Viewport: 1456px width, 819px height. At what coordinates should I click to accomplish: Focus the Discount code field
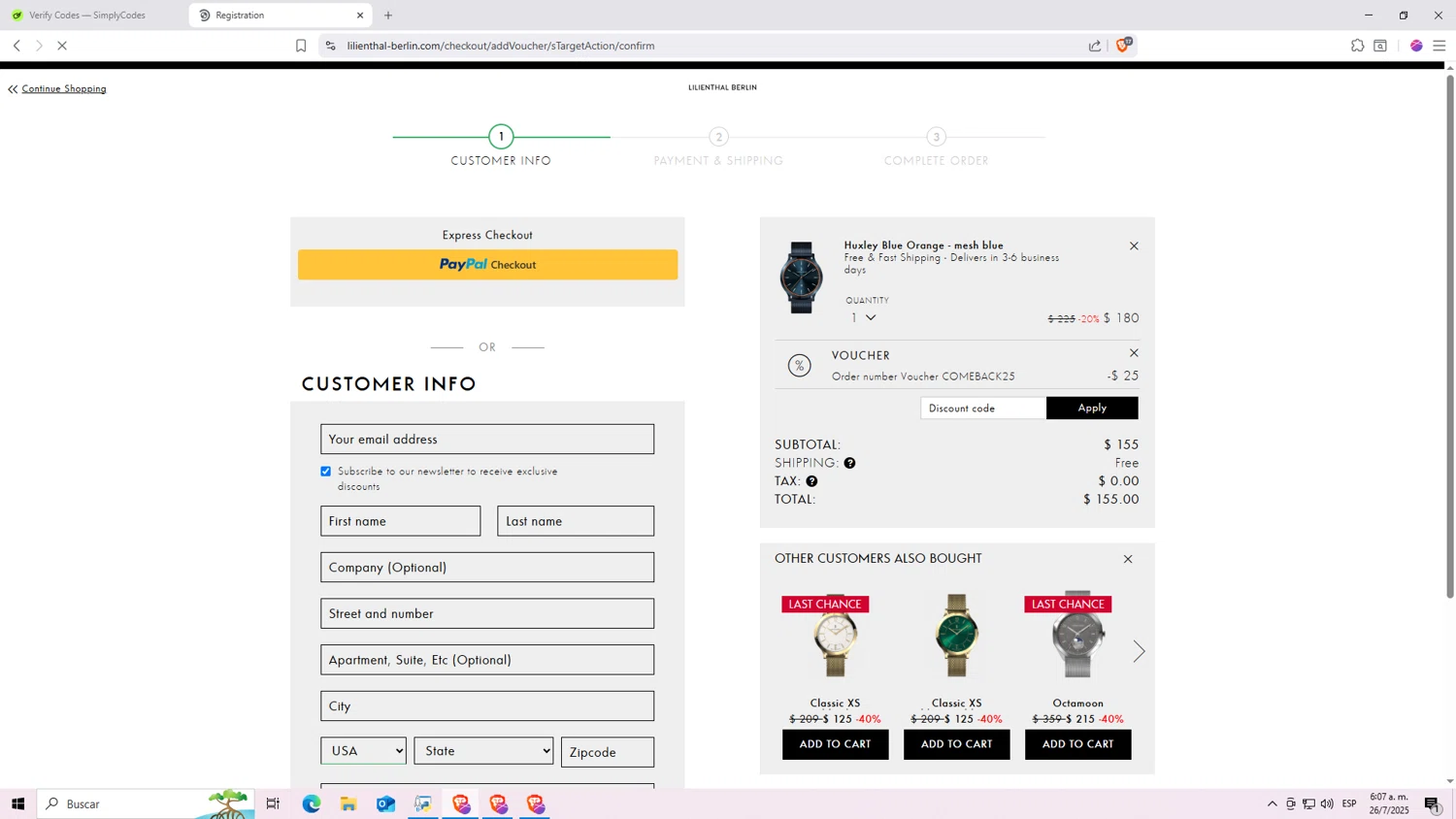click(983, 408)
